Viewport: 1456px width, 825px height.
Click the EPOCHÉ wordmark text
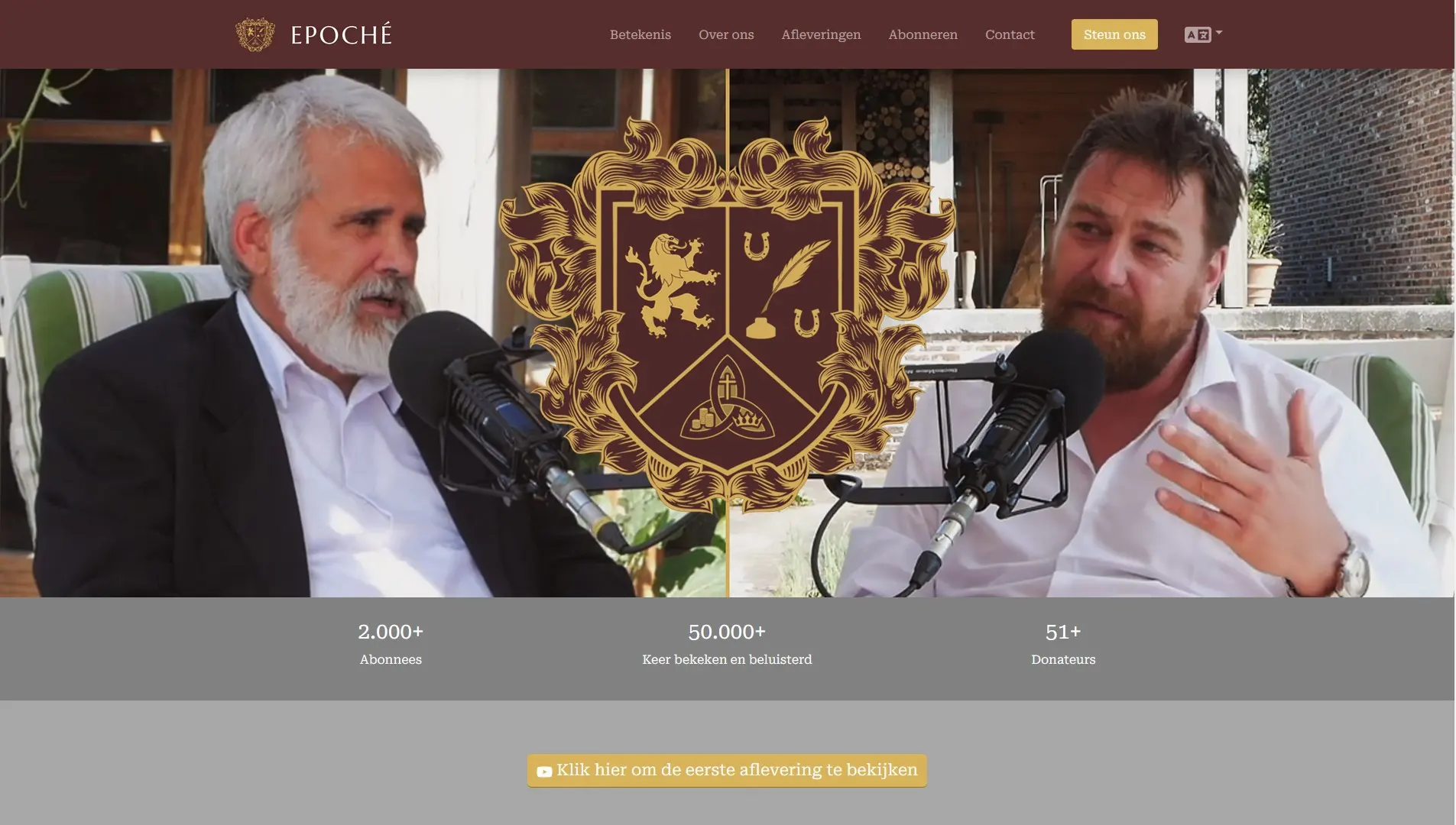tap(341, 34)
